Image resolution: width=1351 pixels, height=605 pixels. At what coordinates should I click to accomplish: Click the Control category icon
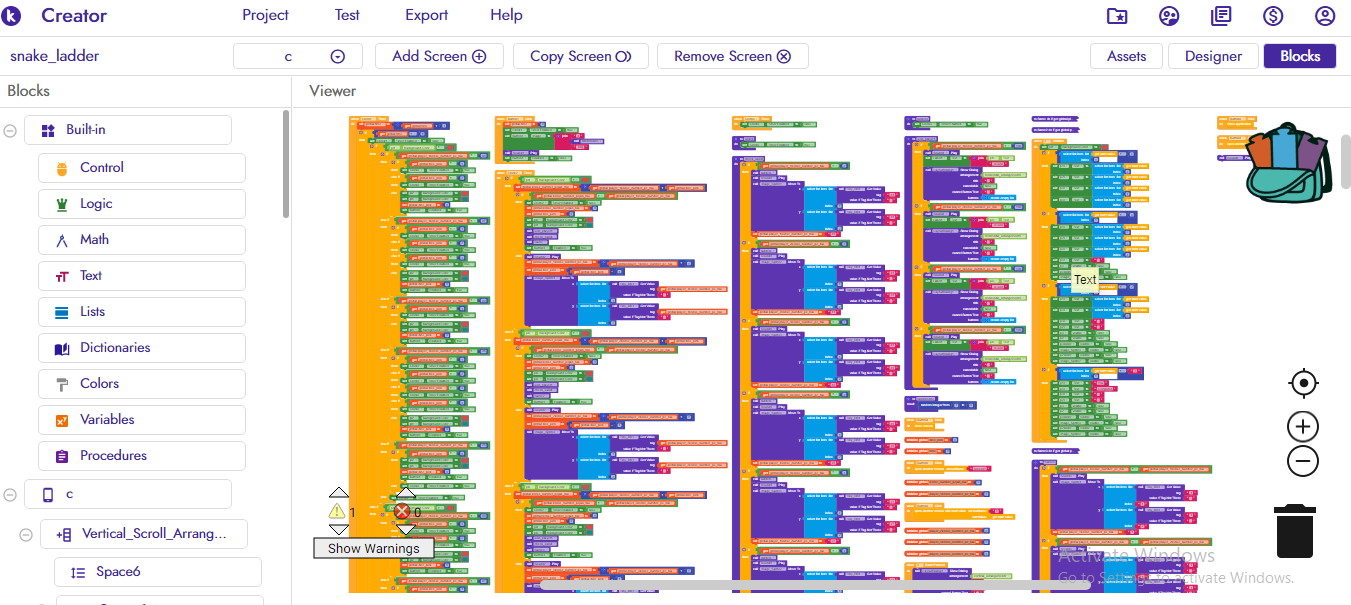click(62, 168)
